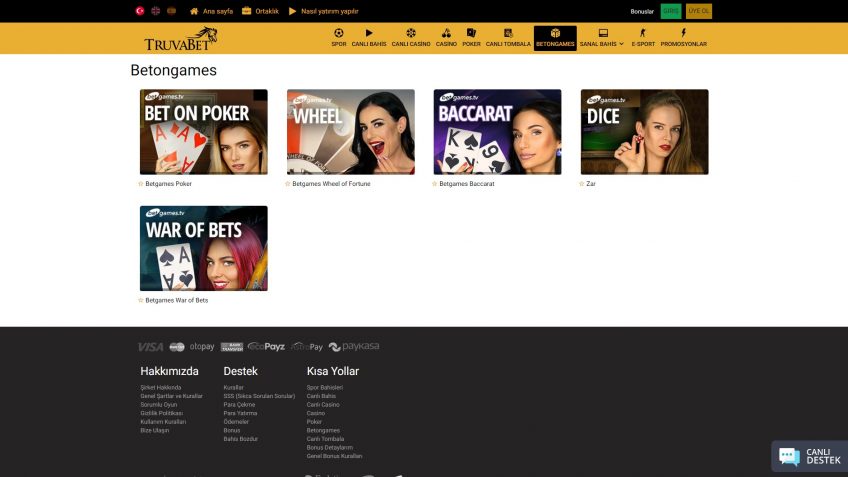The image size is (848, 477).
Task: Click the VISA payment logo
Action: click(x=150, y=347)
